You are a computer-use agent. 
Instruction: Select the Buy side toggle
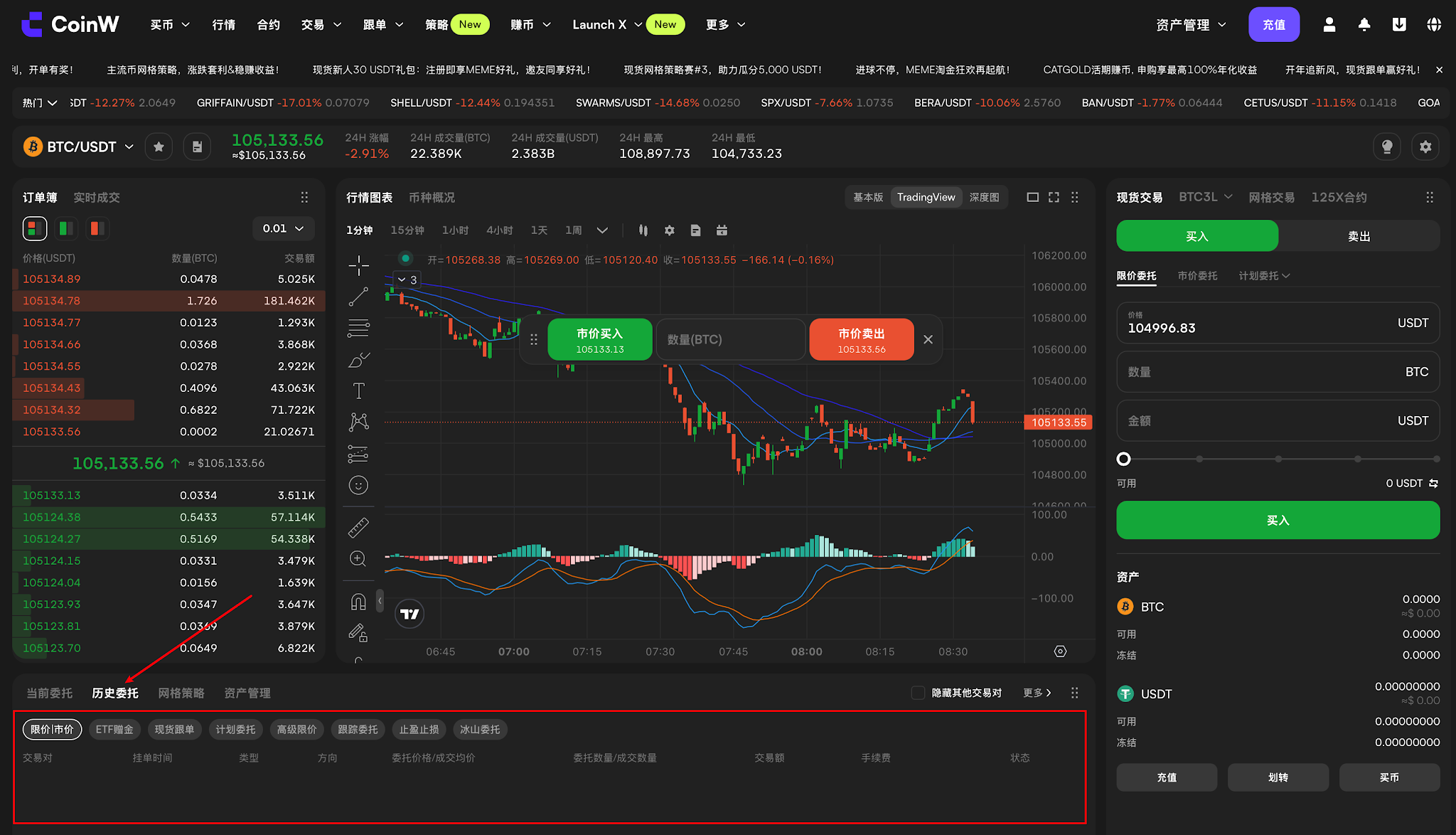tap(1197, 236)
